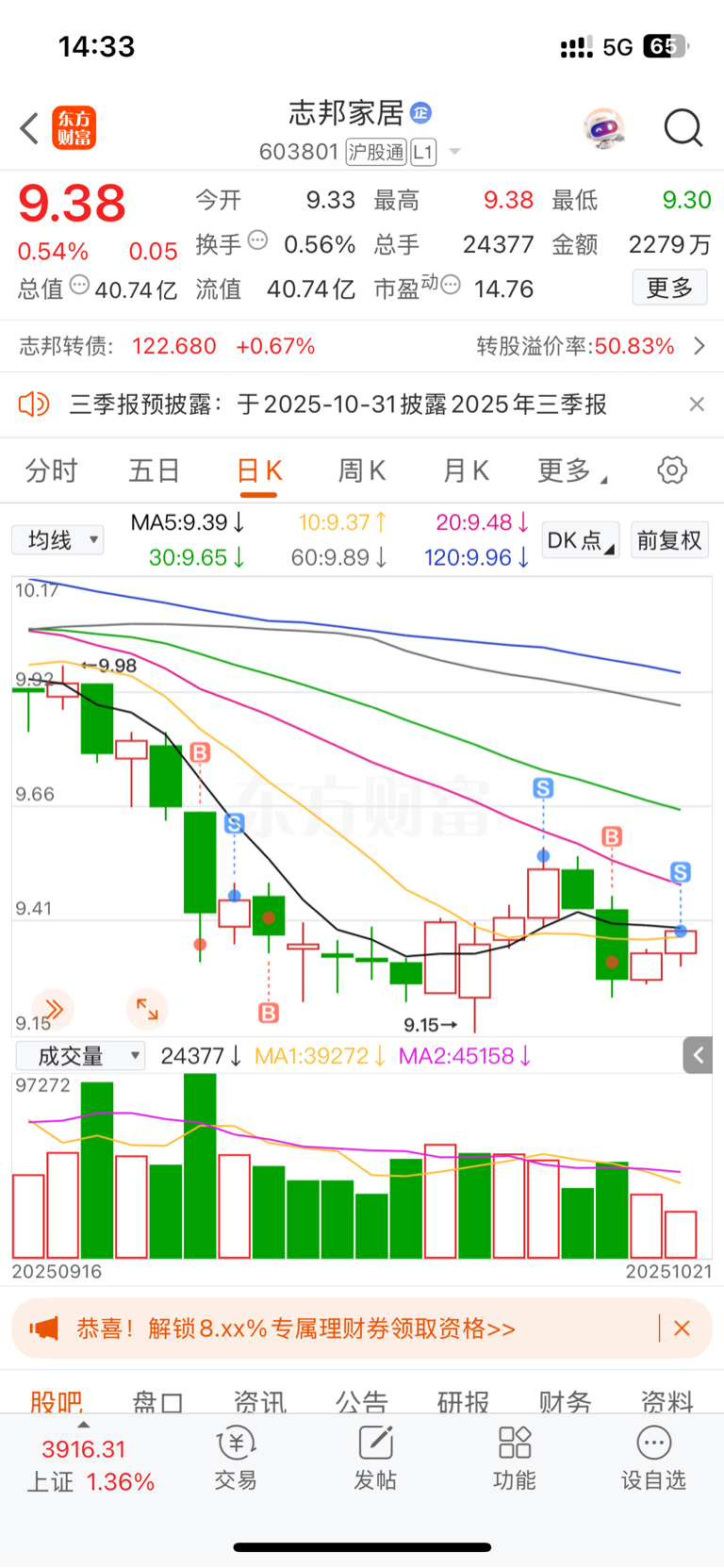Screen dimensions: 724x1568
Task: Dismiss the 三季报预披露 notice
Action: point(697,404)
